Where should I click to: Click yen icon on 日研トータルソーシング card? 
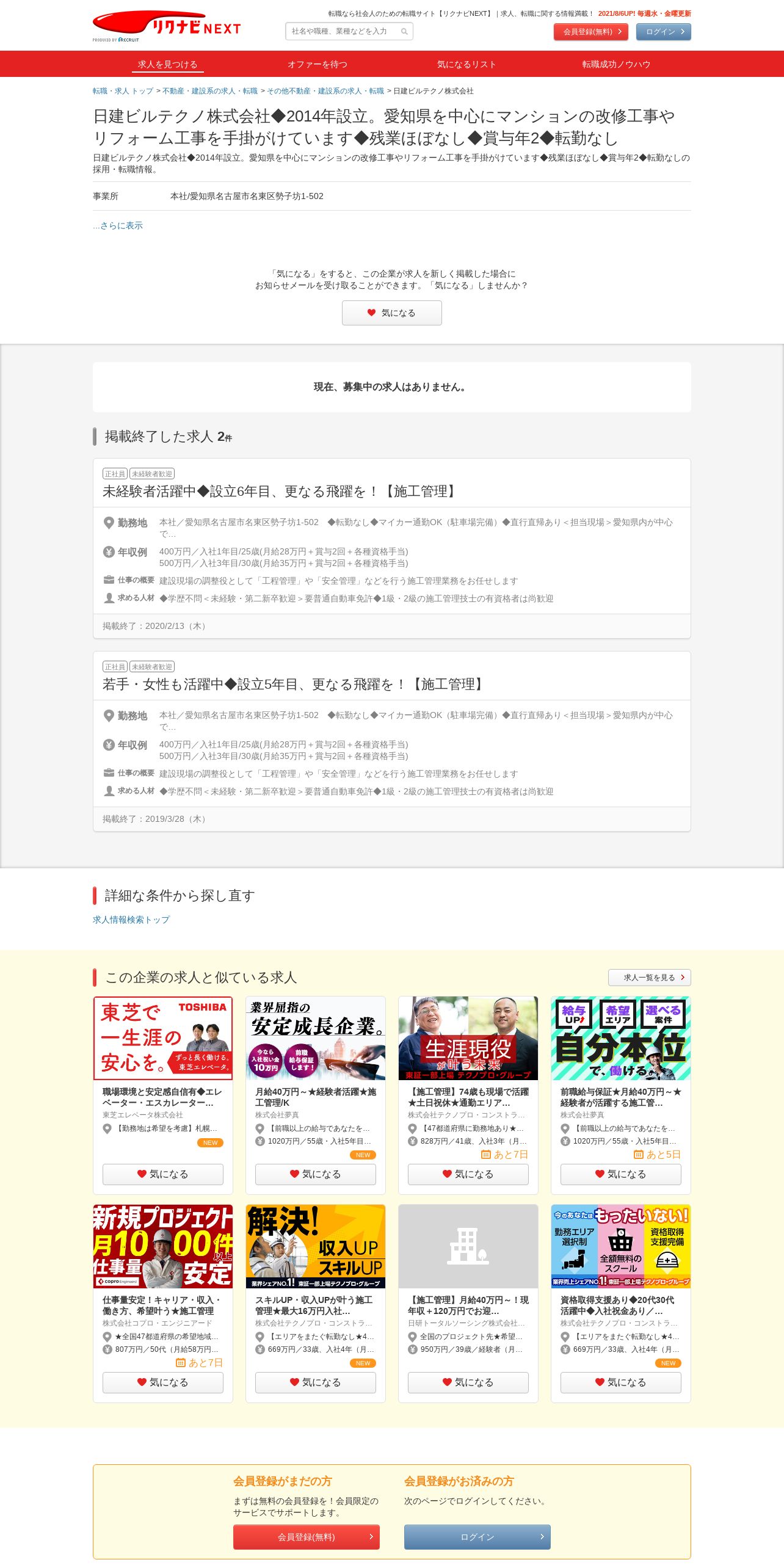click(413, 1349)
